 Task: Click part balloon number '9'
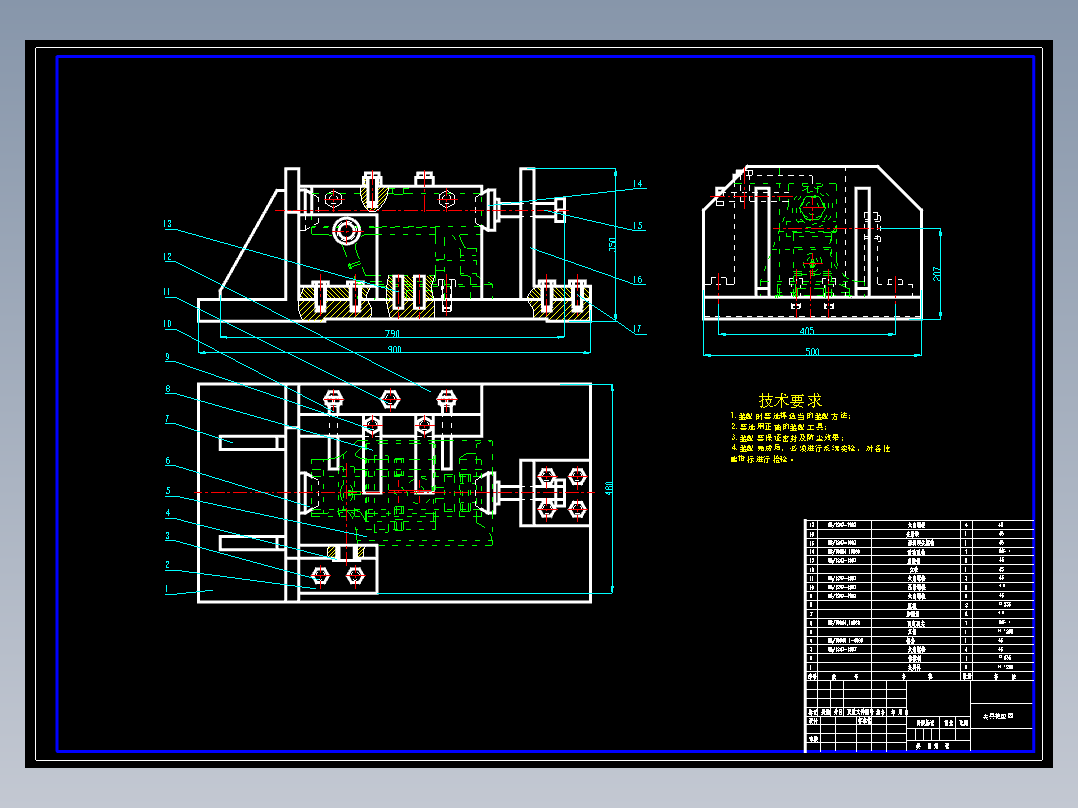coord(167,356)
